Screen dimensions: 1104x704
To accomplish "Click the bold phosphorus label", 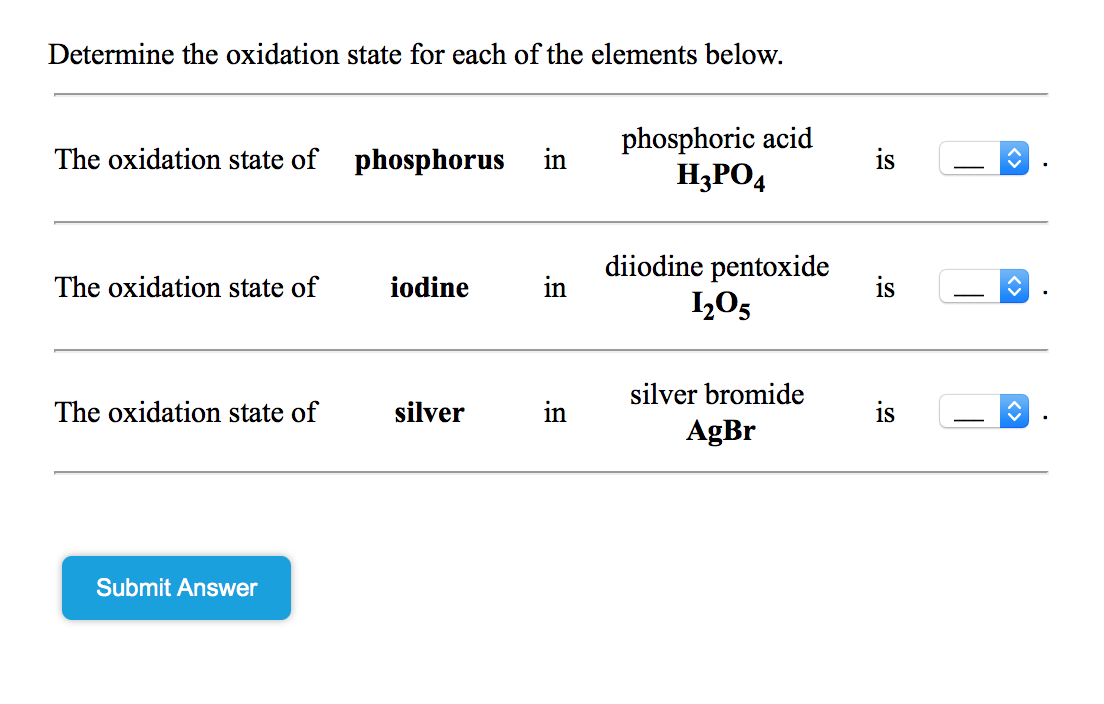I will (x=429, y=160).
